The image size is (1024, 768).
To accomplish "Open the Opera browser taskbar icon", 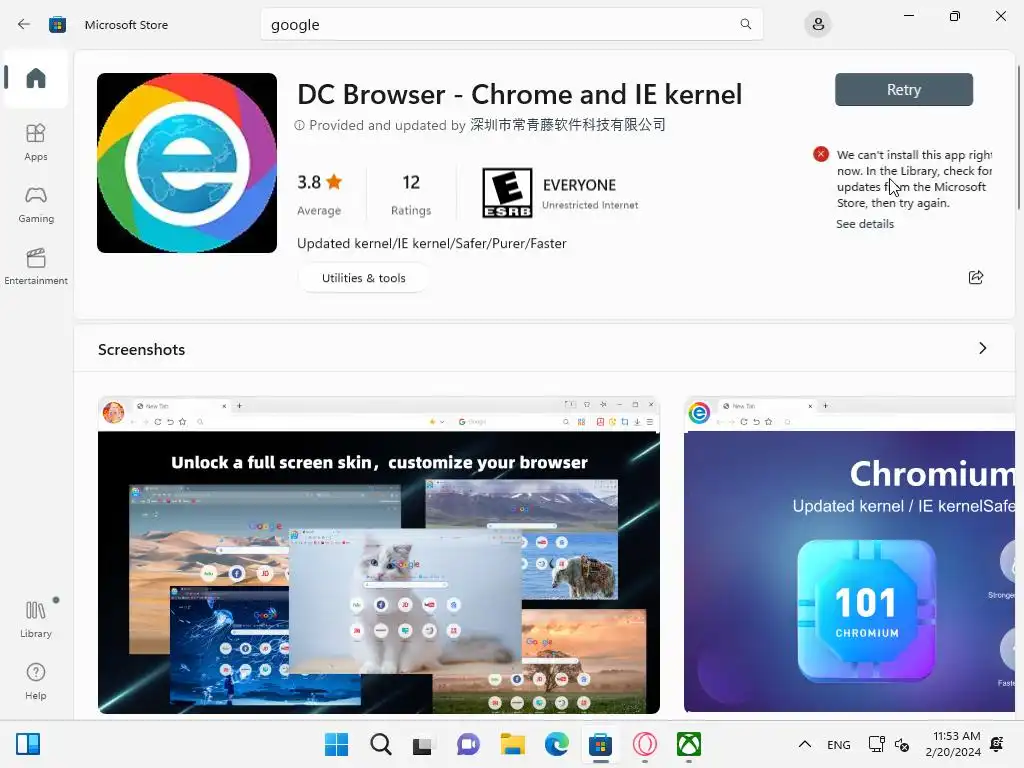I will [x=645, y=744].
